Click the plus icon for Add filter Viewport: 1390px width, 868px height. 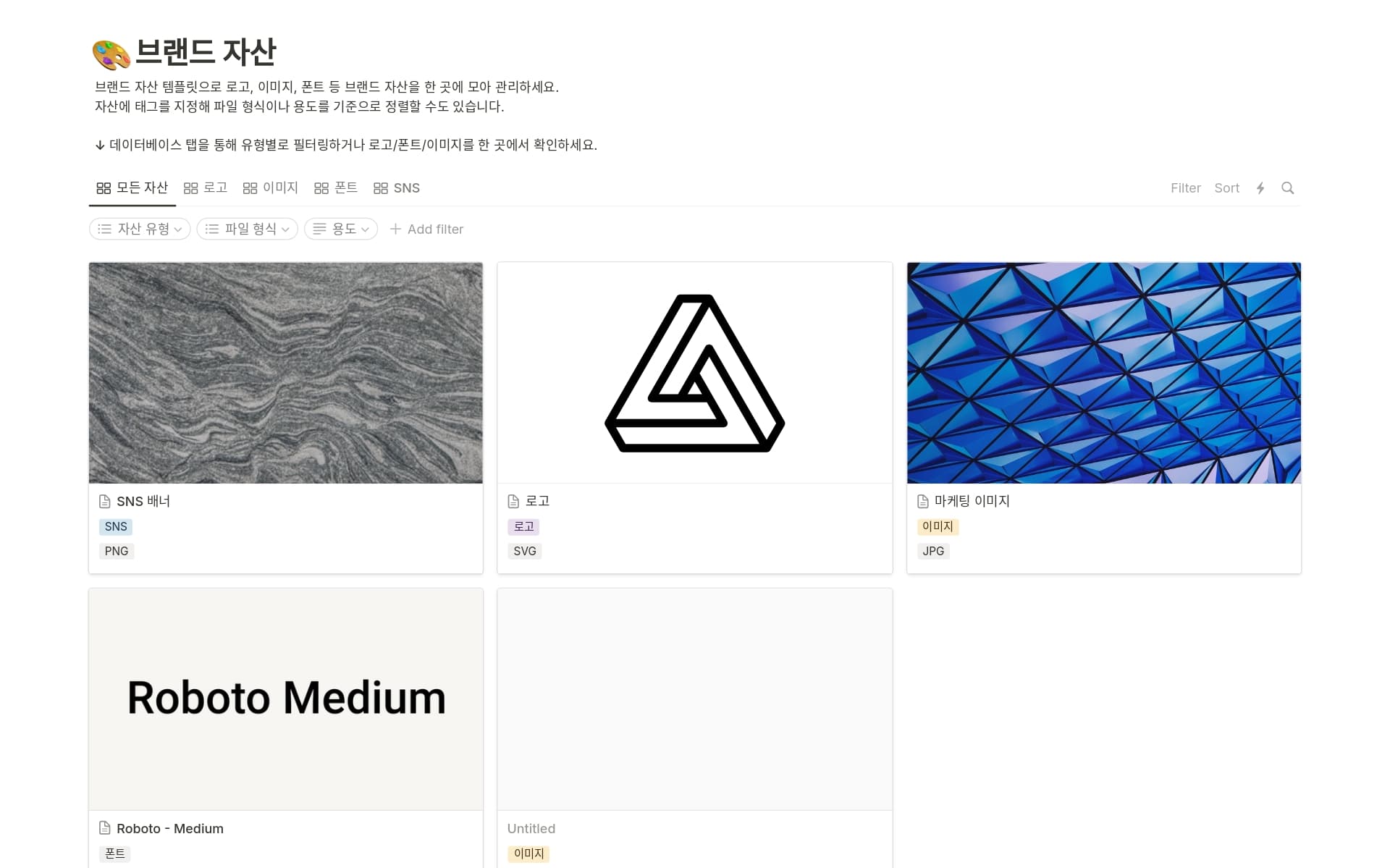click(395, 229)
